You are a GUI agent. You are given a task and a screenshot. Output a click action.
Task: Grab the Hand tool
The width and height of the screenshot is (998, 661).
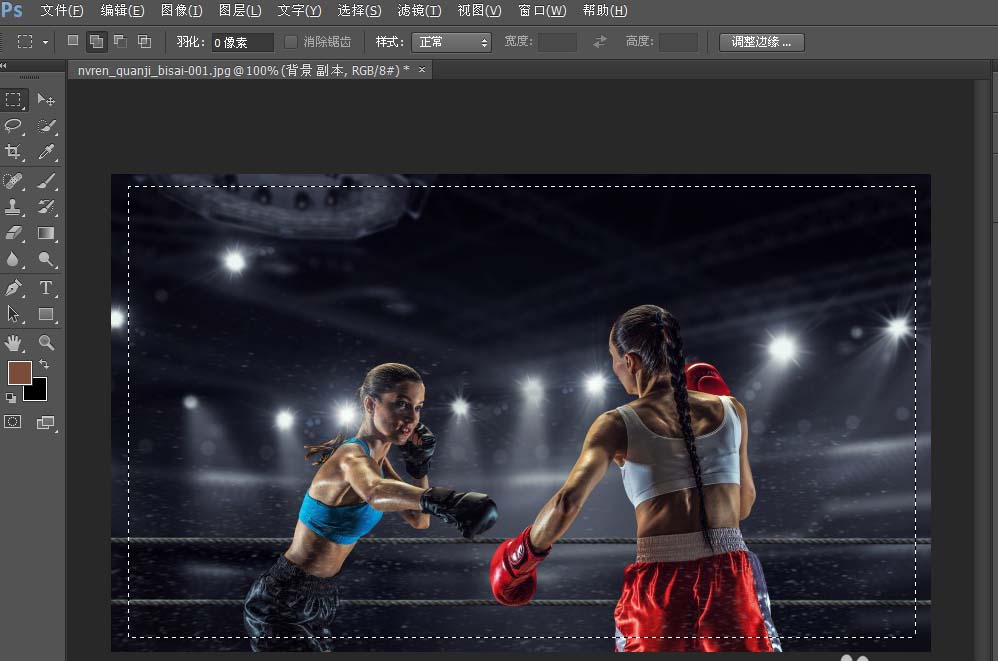(x=14, y=343)
